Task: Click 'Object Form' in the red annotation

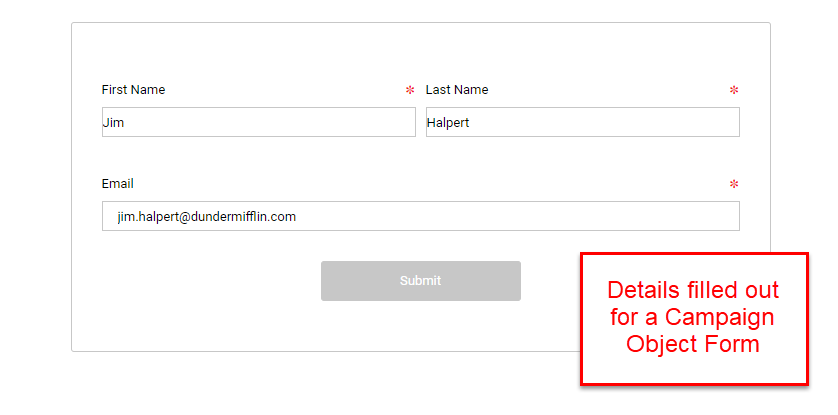Action: (693, 344)
